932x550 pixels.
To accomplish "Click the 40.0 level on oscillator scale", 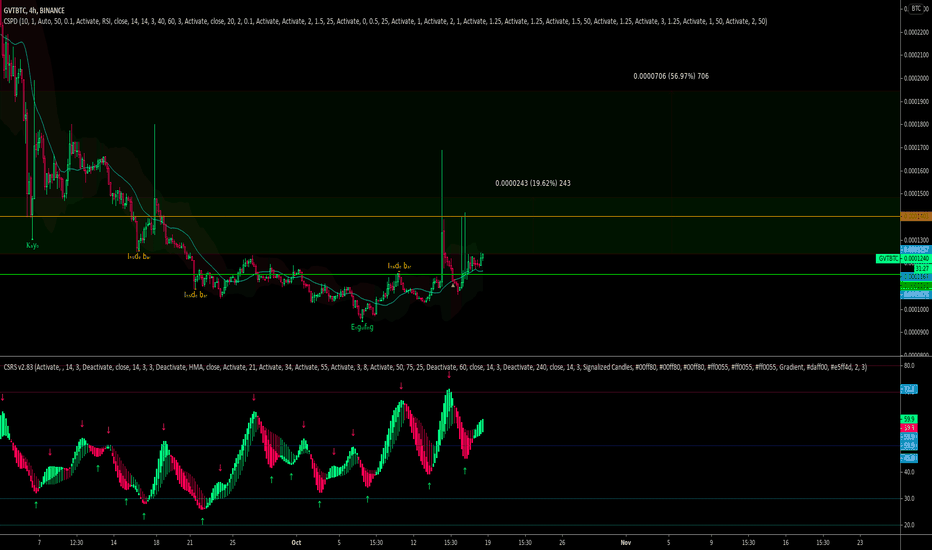I will click(909, 472).
